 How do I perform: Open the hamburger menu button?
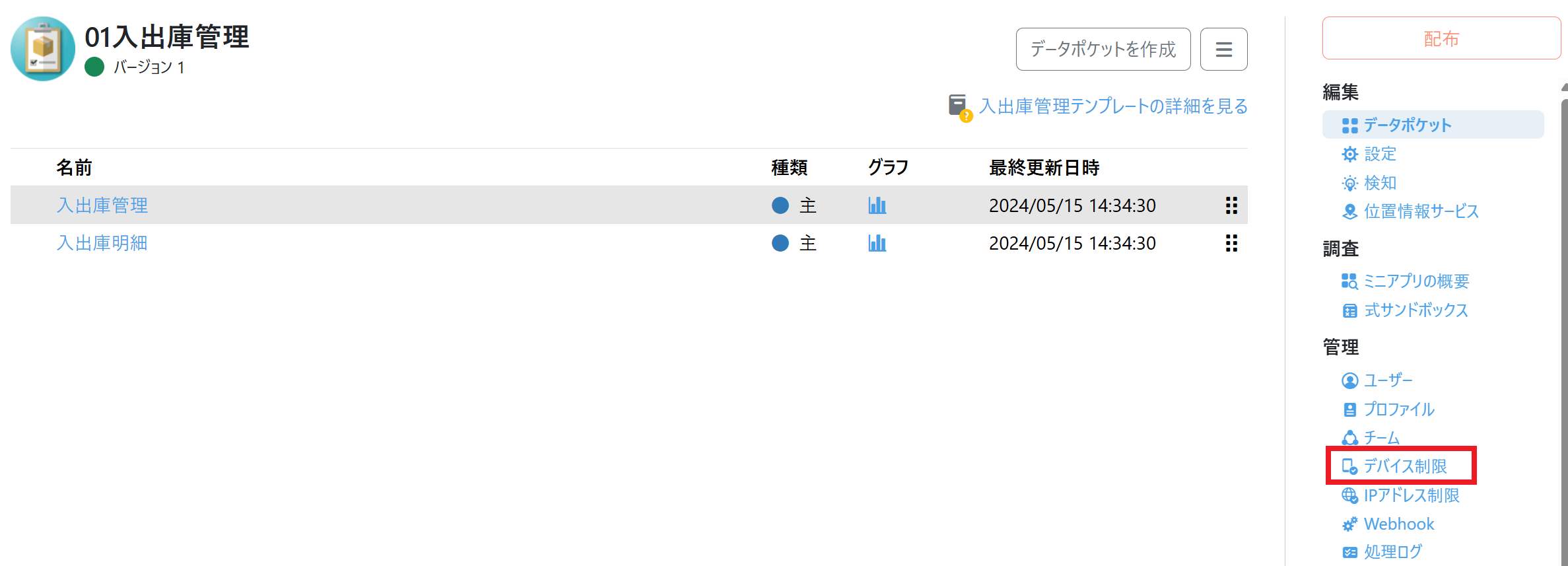pos(1223,49)
